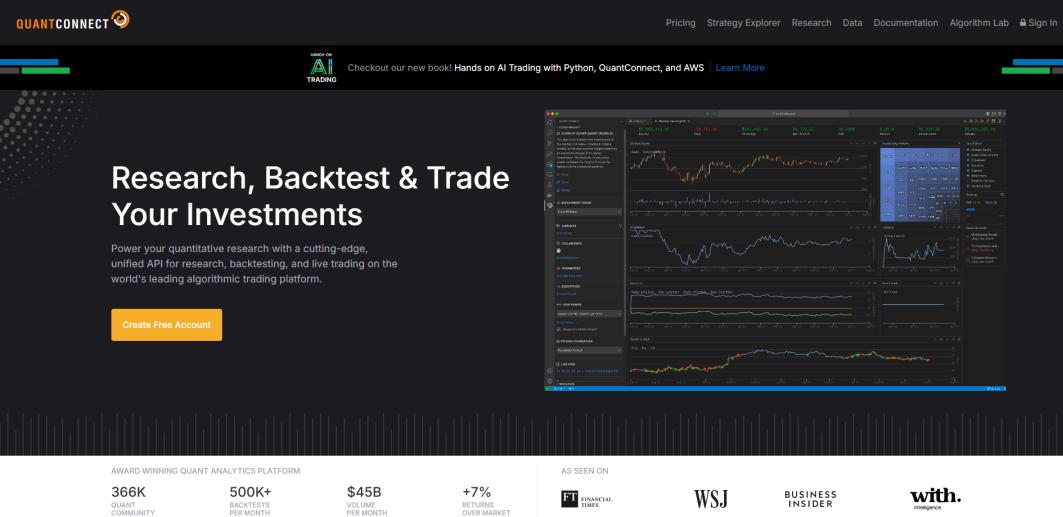Go to the Research nav item
The height and width of the screenshot is (517, 1063).
click(x=811, y=22)
